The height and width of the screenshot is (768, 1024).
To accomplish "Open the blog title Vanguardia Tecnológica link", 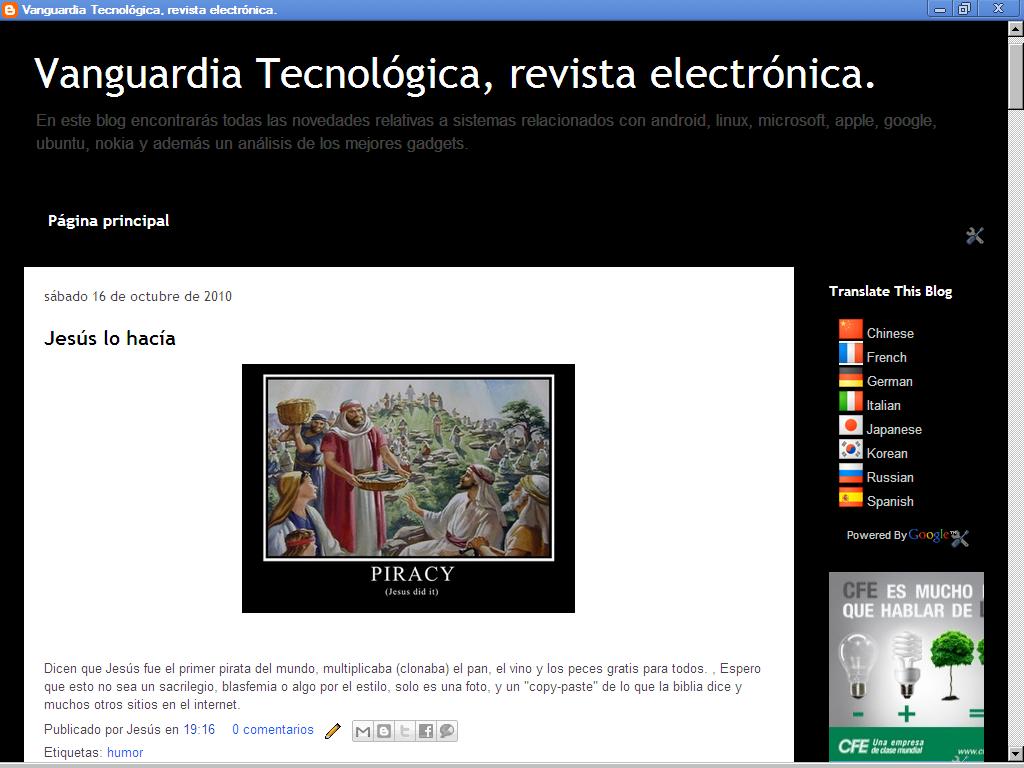I will click(x=455, y=72).
